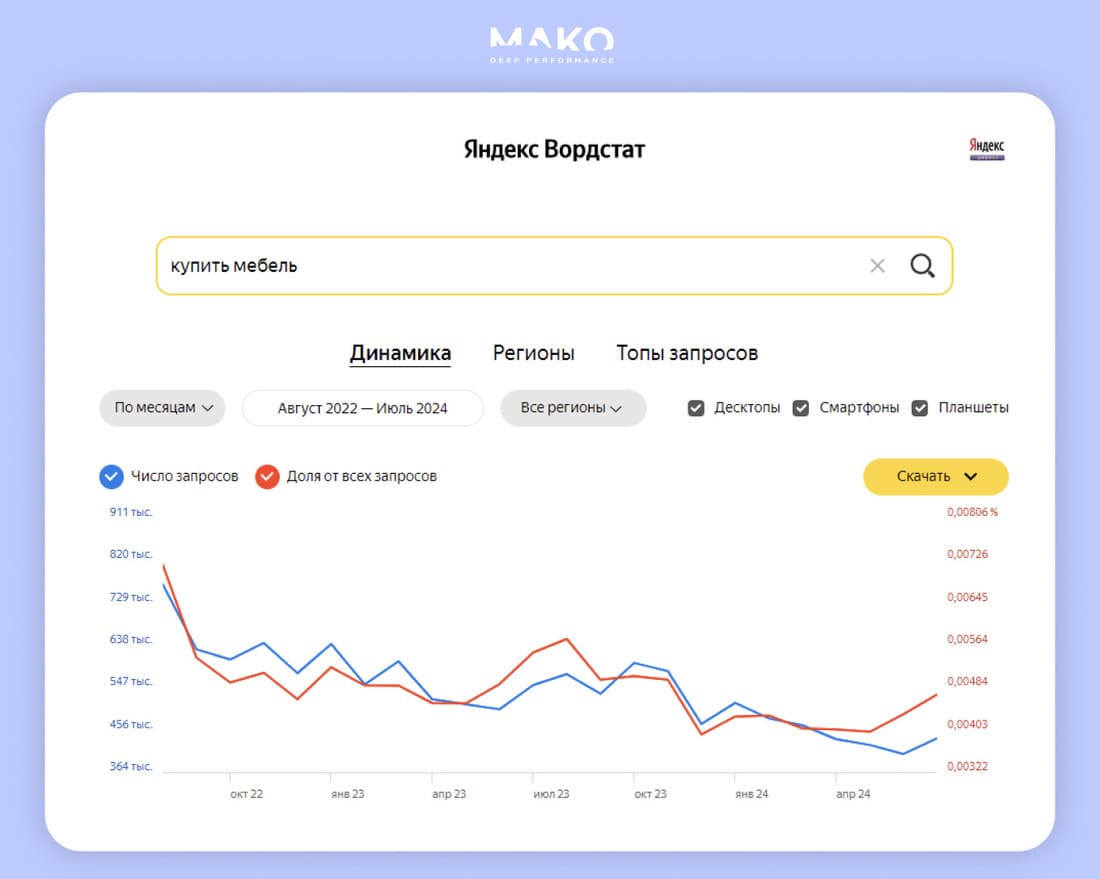The height and width of the screenshot is (879, 1100).
Task: Click the 0,00645 axis label
Action: click(967, 597)
